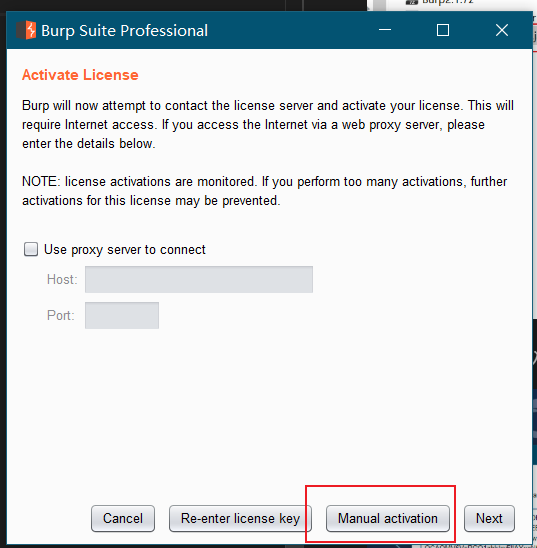Click the Host: field label
Viewport: 537px width, 548px height.
pyautogui.click(x=62, y=280)
